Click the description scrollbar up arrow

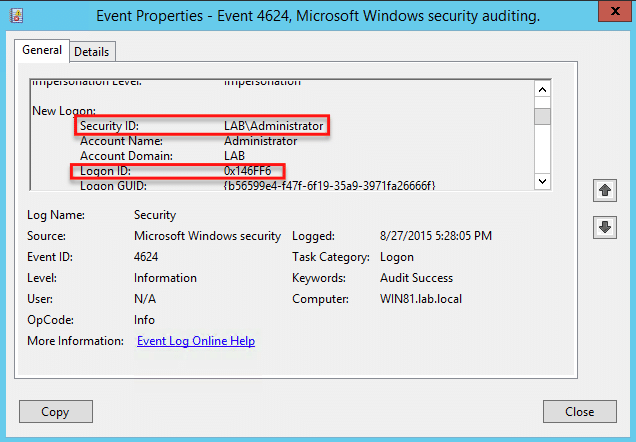[543, 89]
